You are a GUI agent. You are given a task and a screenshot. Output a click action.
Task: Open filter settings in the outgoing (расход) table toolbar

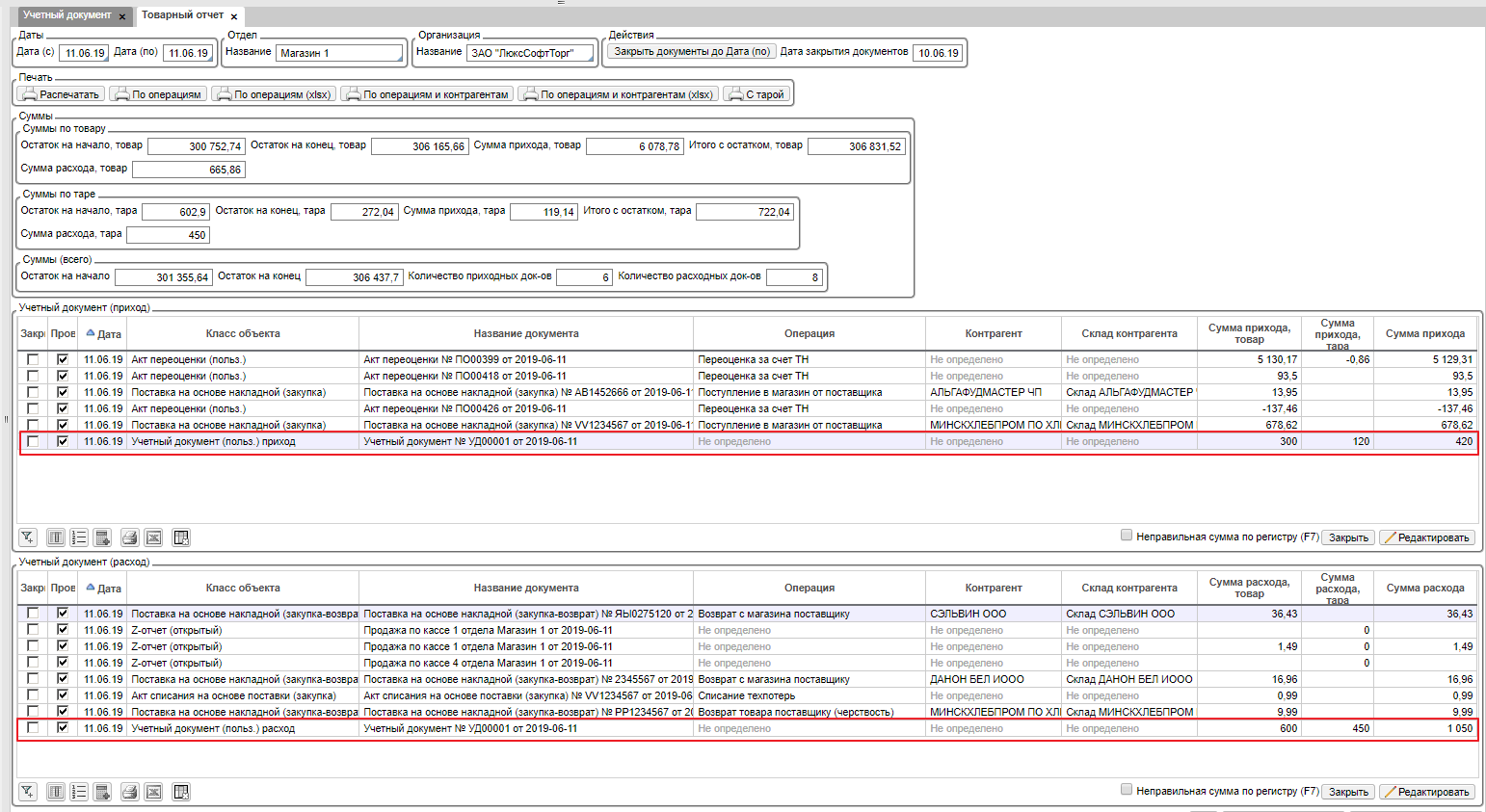click(28, 792)
